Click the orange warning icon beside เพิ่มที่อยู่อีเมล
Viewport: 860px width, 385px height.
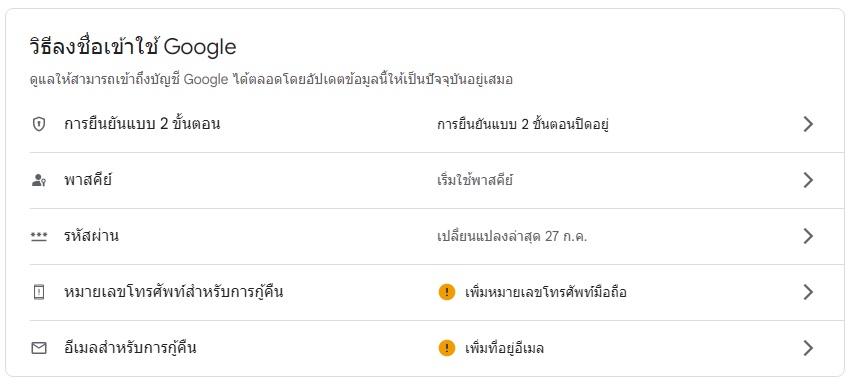click(x=447, y=348)
